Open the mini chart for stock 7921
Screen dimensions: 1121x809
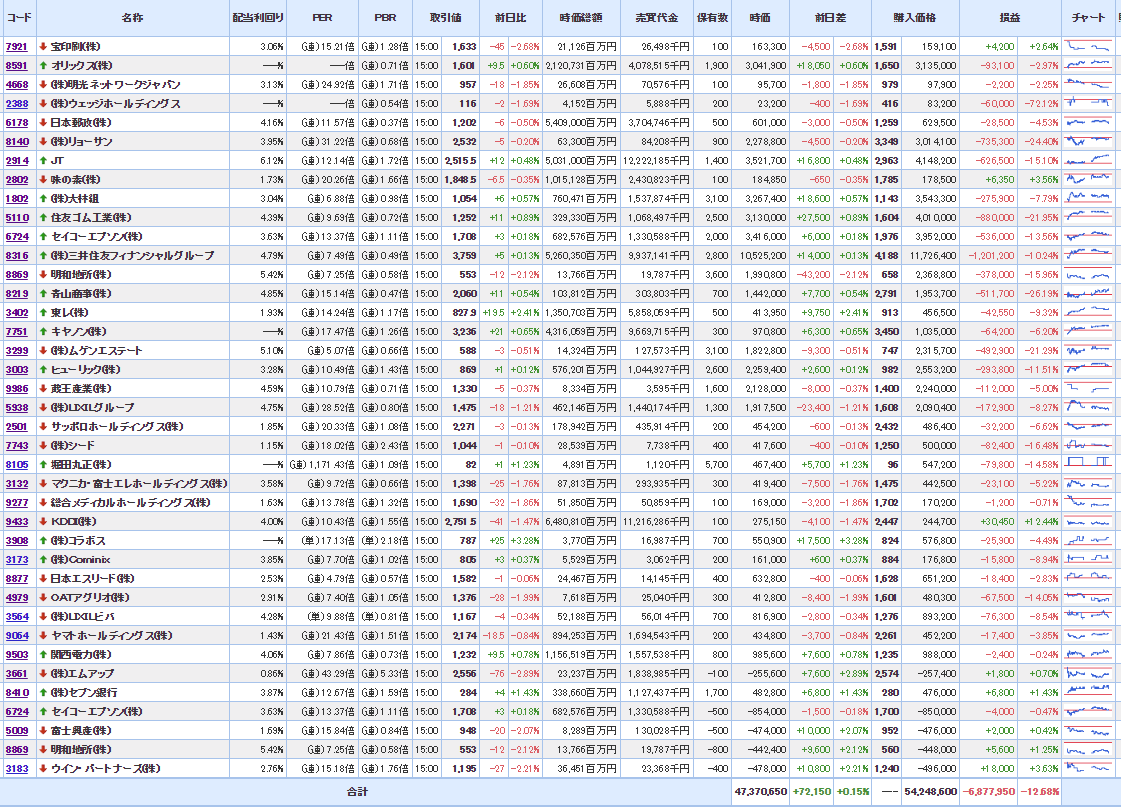1088,46
